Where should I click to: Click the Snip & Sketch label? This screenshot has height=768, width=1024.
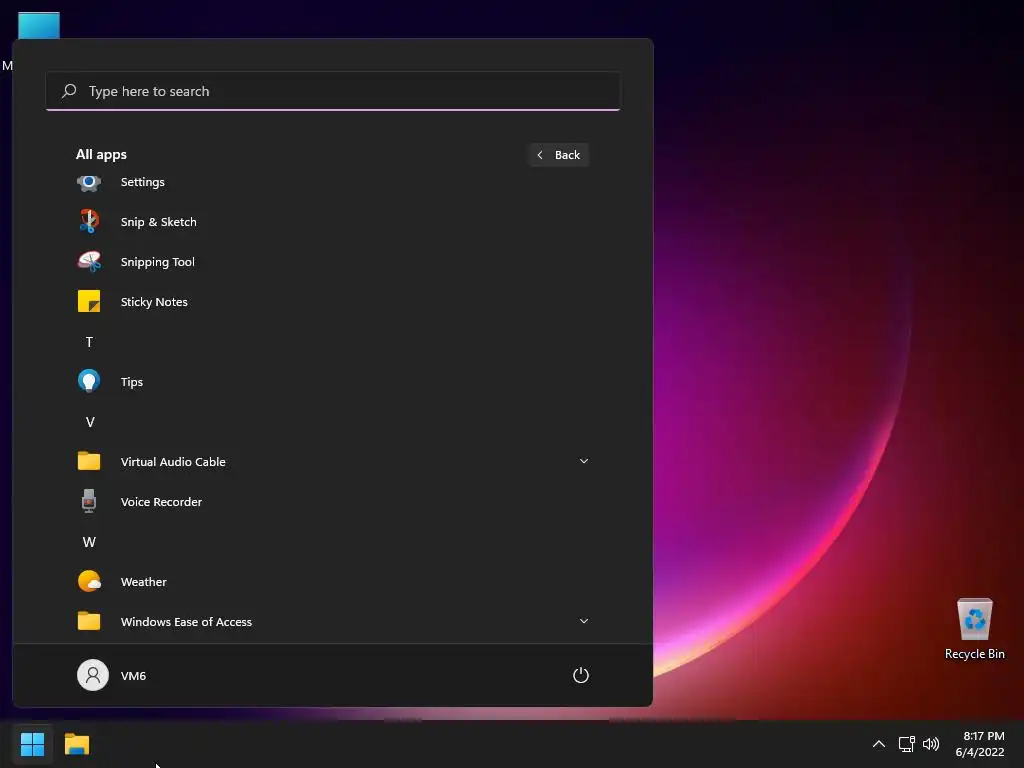point(159,222)
